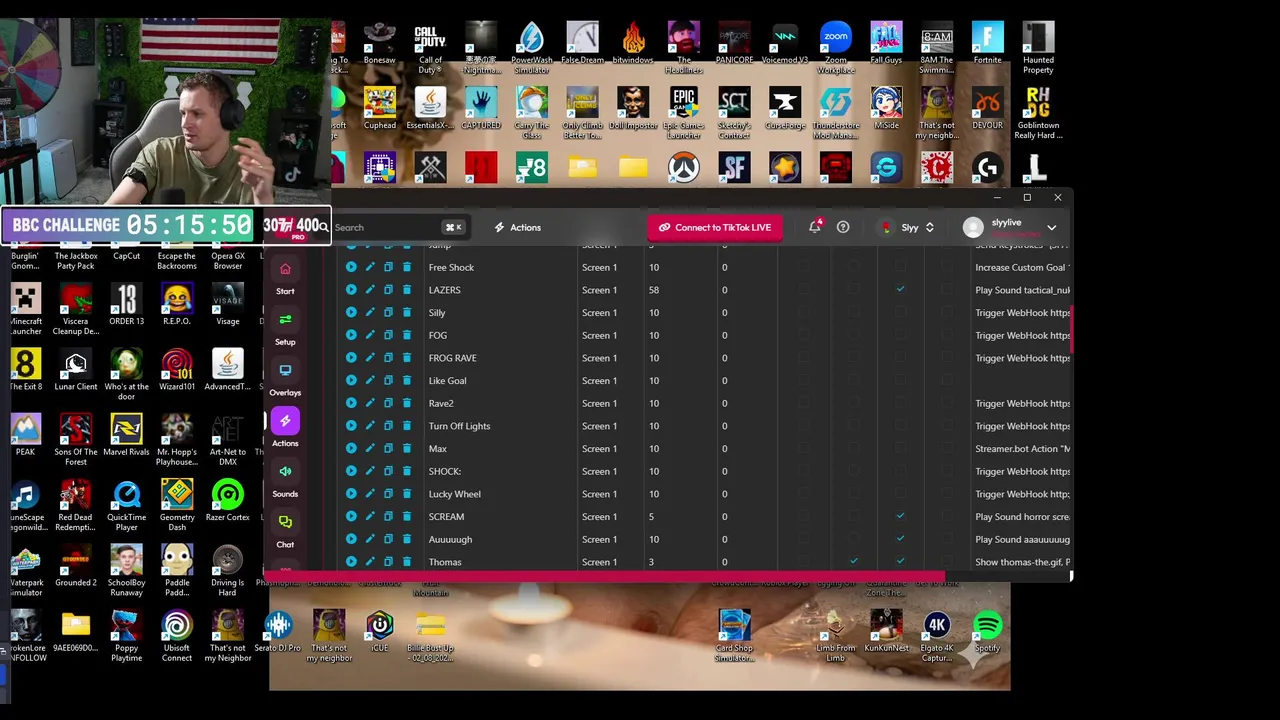Go to the Start sidebar section

[285, 277]
